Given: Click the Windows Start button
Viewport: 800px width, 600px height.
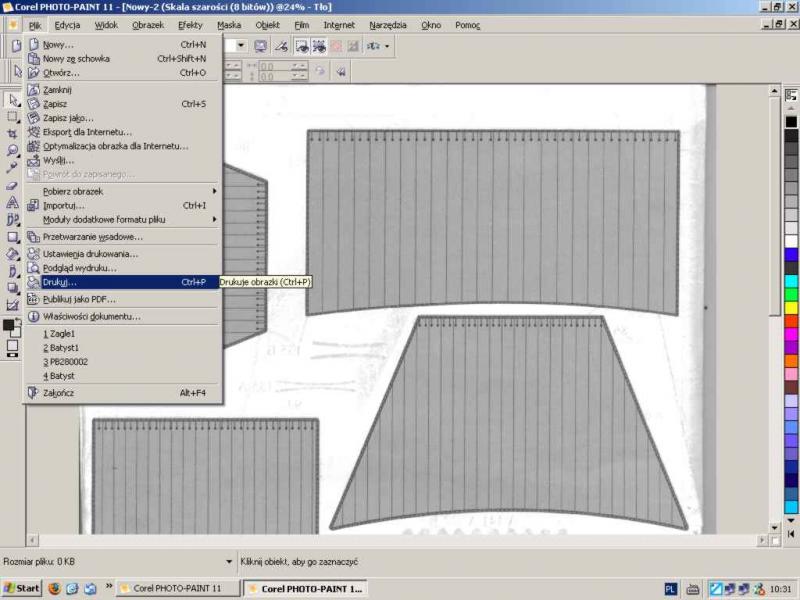Looking at the screenshot, I should pyautogui.click(x=21, y=588).
